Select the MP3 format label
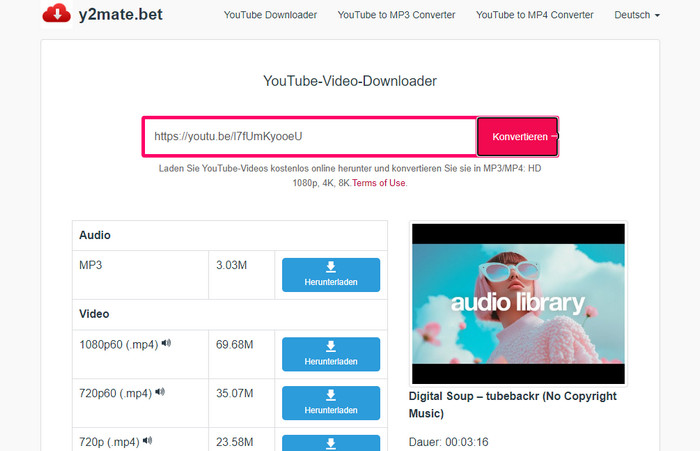Image resolution: width=700 pixels, height=451 pixels. 91,266
